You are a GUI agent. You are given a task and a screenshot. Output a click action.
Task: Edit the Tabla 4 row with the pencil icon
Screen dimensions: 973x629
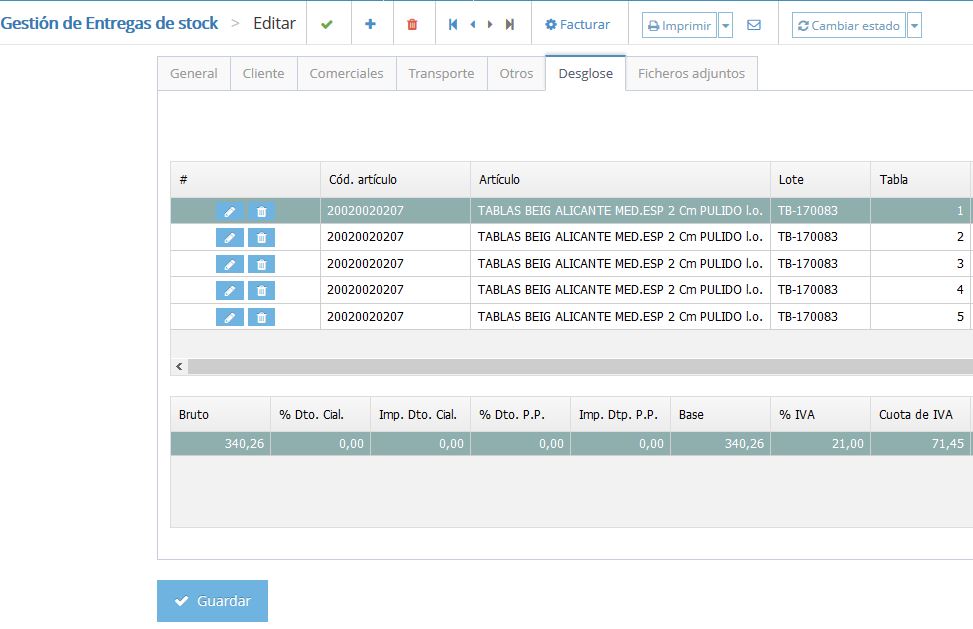(x=230, y=290)
